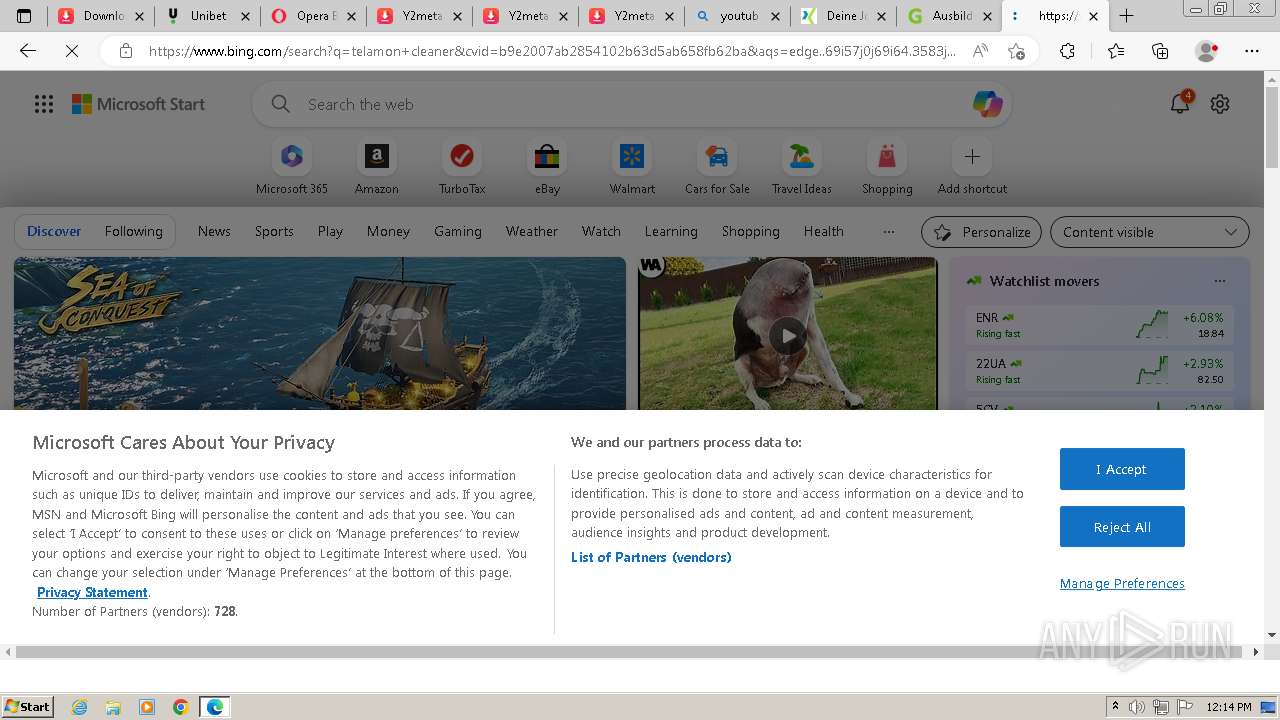Open the tab actions menu icon
The width and height of the screenshot is (1280, 720).
point(24,16)
